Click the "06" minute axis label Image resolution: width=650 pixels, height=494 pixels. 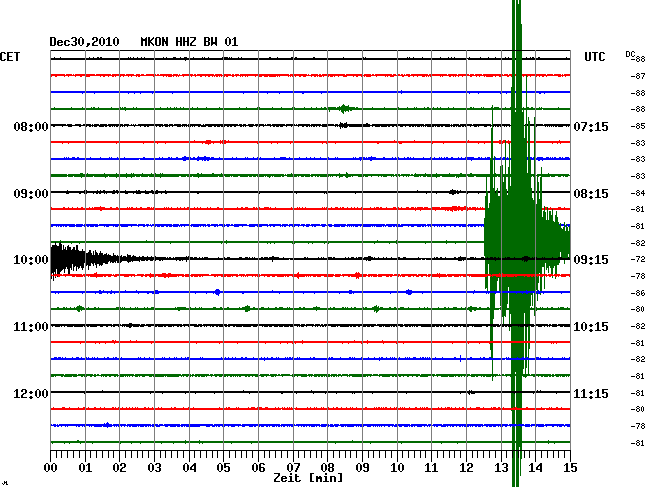(x=258, y=468)
